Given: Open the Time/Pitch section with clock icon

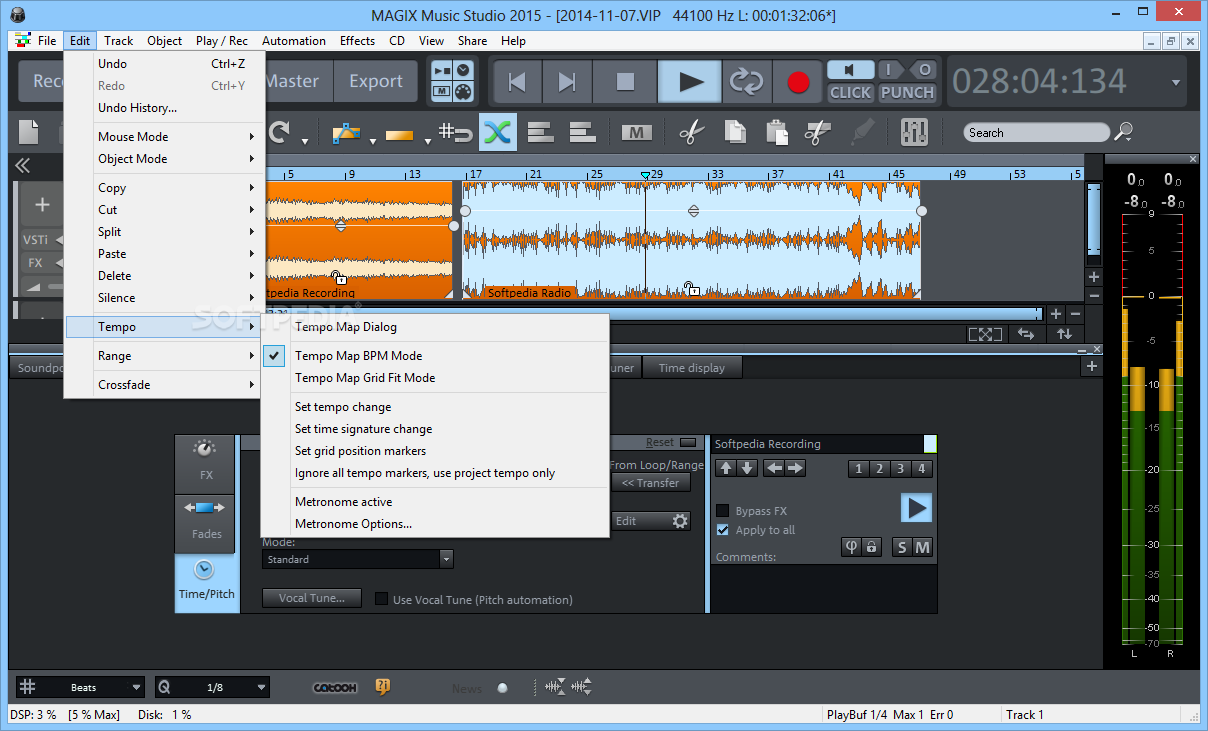Looking at the screenshot, I should [x=206, y=582].
